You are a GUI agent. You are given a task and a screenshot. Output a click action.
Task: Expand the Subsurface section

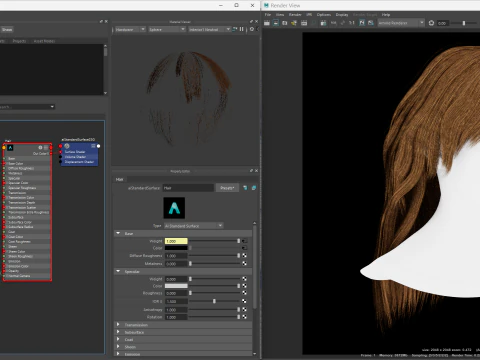tap(118, 332)
